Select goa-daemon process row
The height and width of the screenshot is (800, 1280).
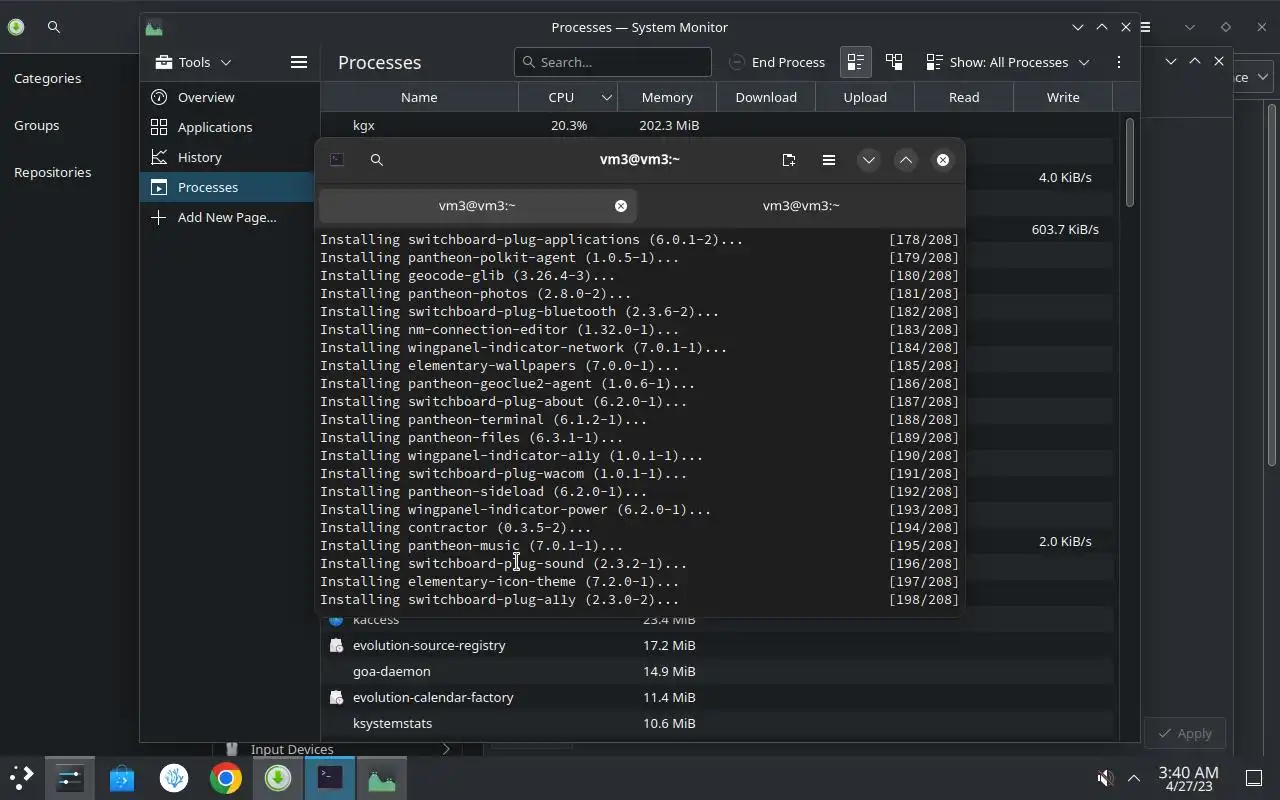(716, 671)
